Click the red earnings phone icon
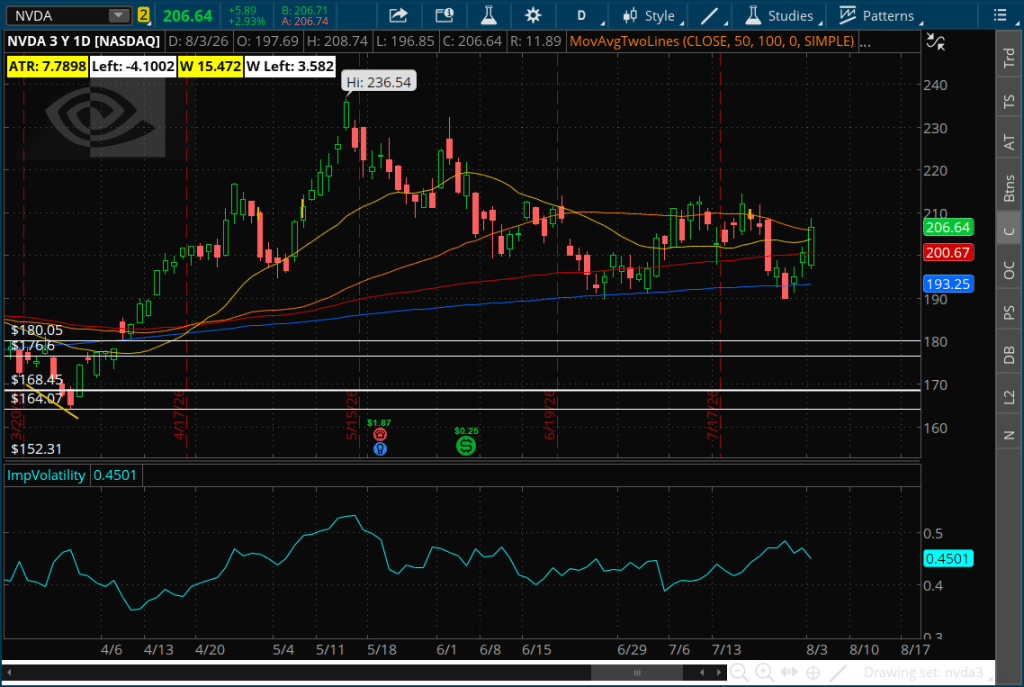 380,435
